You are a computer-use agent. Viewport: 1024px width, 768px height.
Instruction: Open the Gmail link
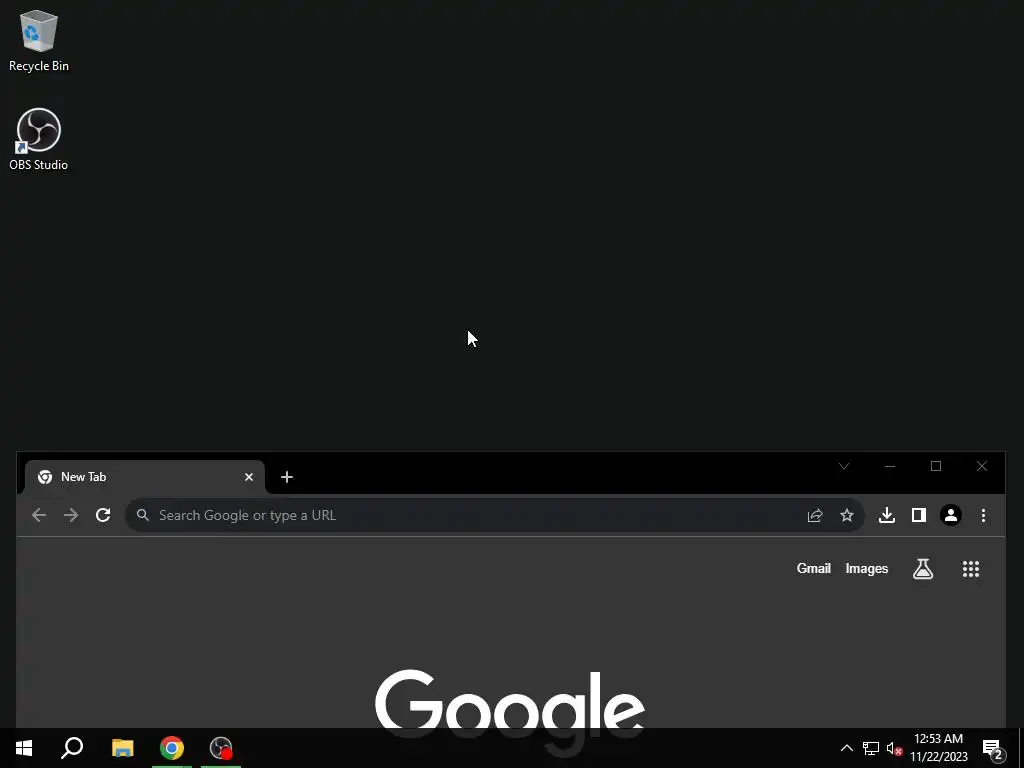point(814,568)
